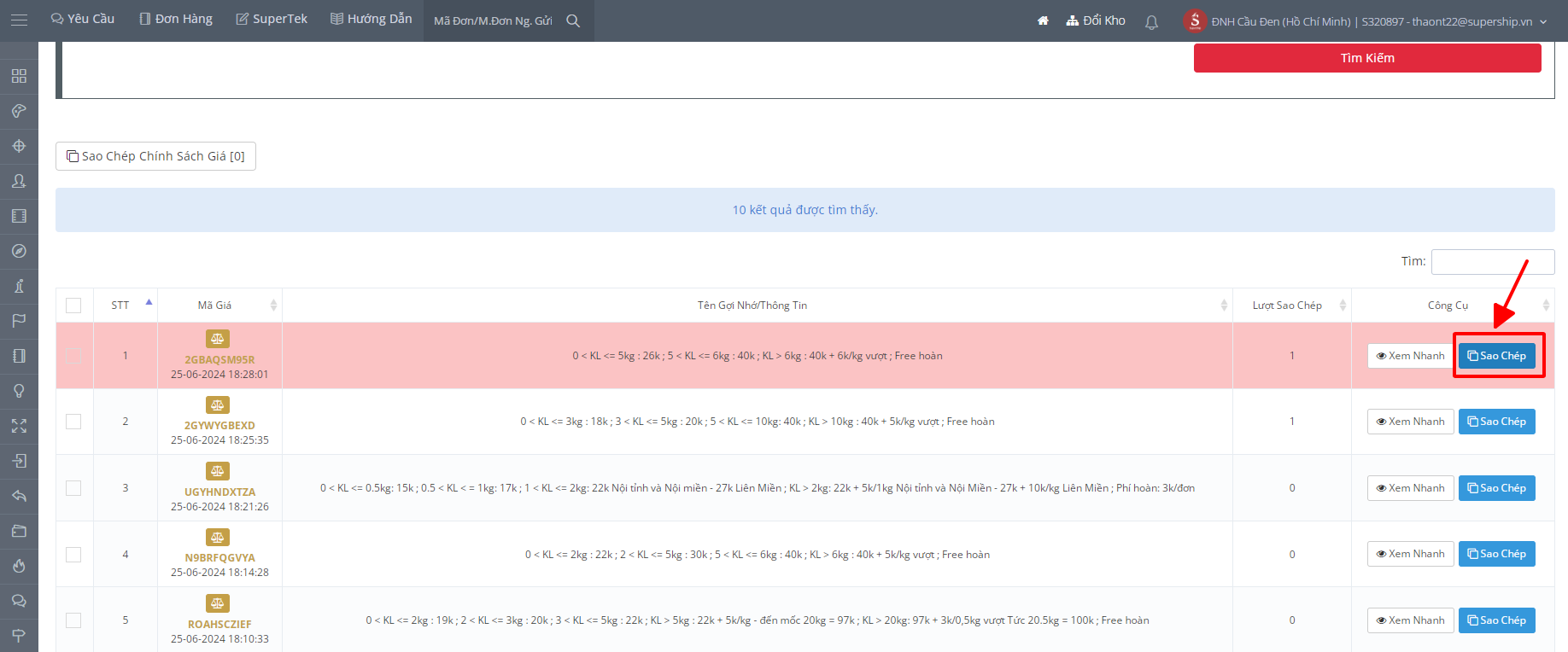Click price code N9BRFQGVYA
This screenshot has height=652, width=1568.
[x=219, y=558]
